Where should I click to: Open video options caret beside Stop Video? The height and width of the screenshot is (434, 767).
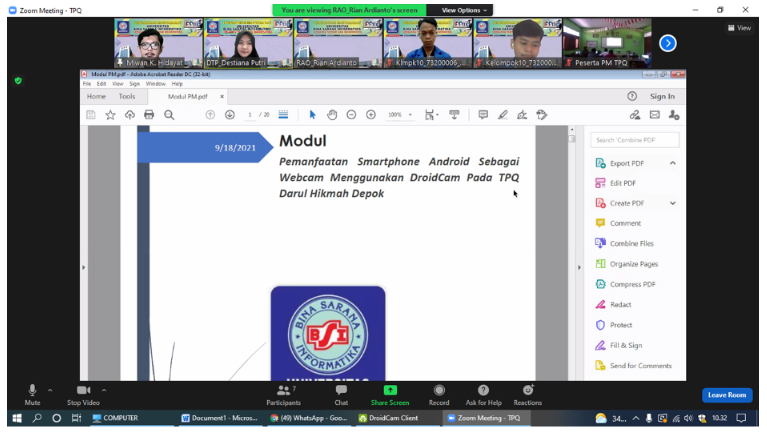tap(104, 390)
